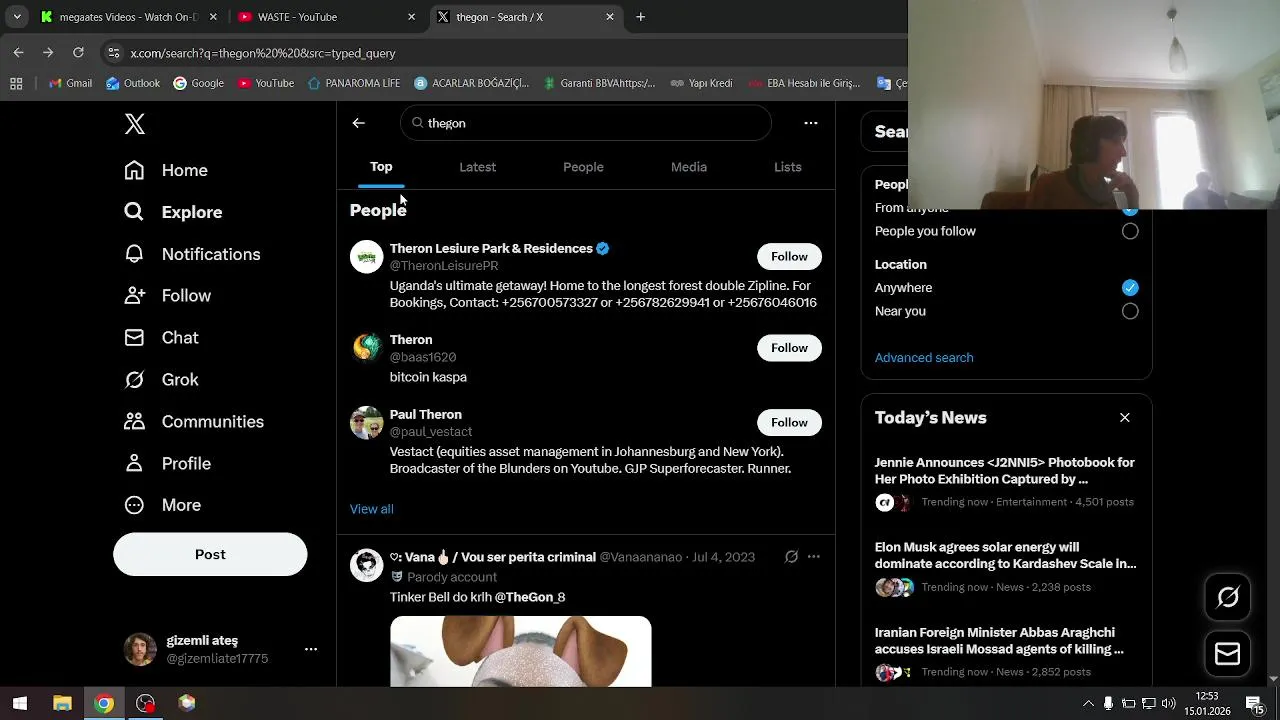Open volume control in system tray
Viewport: 1280px width, 720px height.
pos(1168,703)
